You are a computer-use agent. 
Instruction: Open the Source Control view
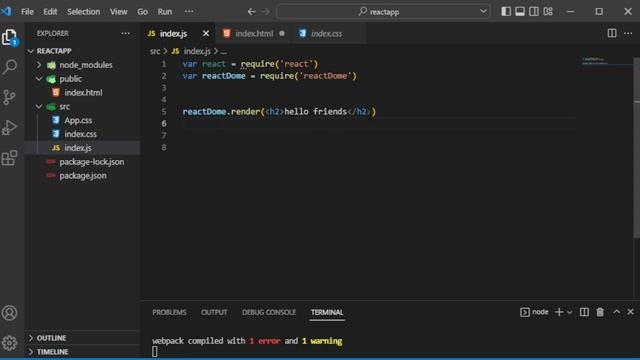[x=9, y=97]
